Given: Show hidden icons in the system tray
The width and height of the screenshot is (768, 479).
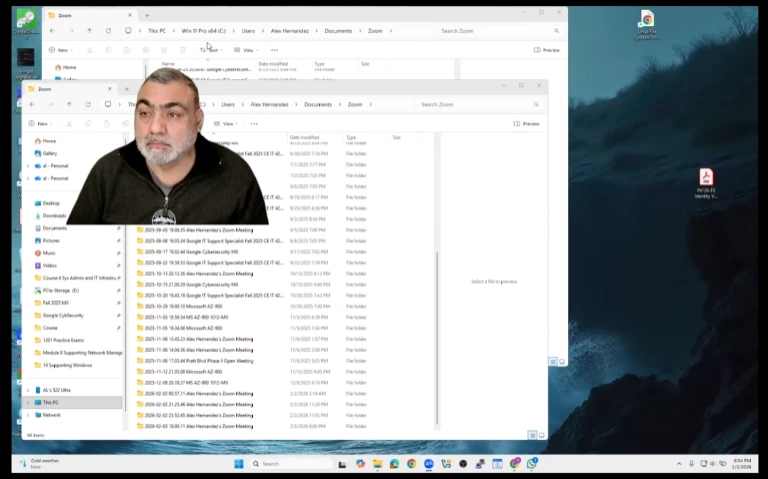Looking at the screenshot, I should [x=679, y=463].
